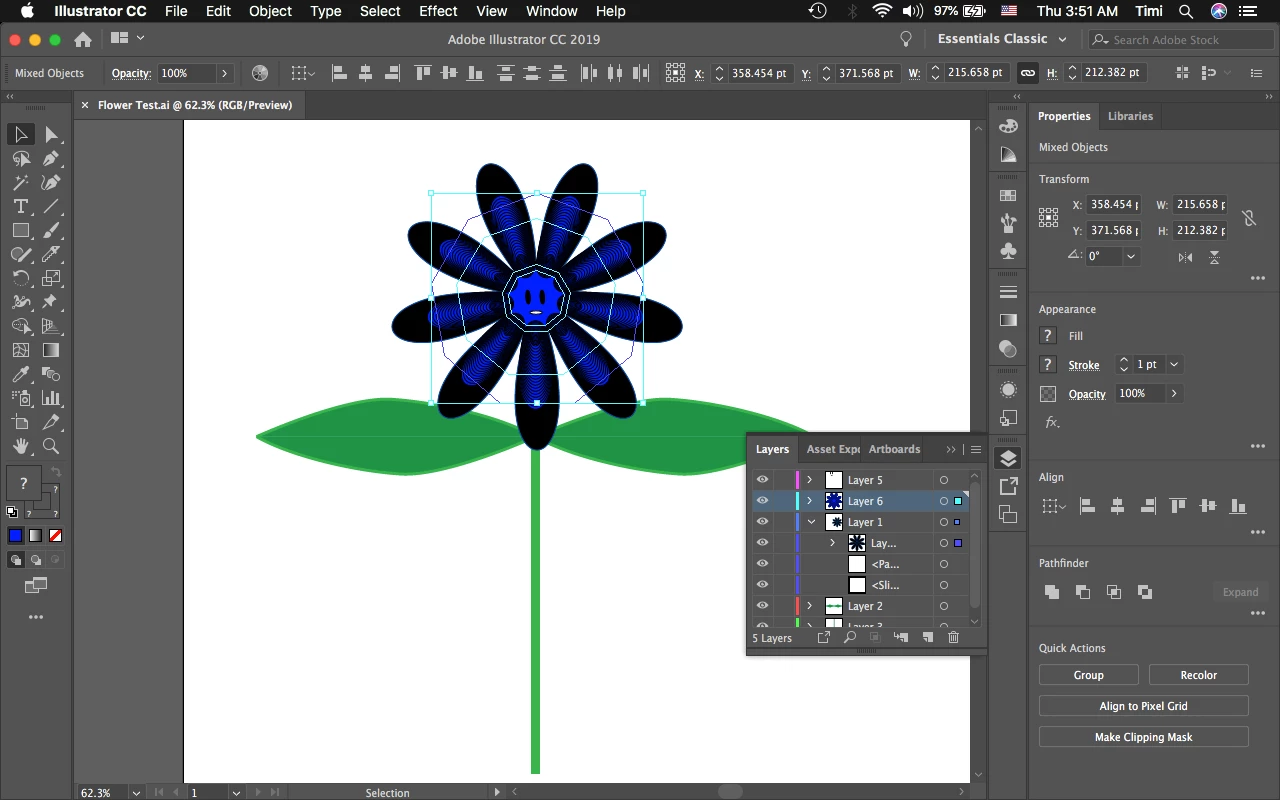Select the Mesh tool
1280x800 pixels.
[21, 350]
